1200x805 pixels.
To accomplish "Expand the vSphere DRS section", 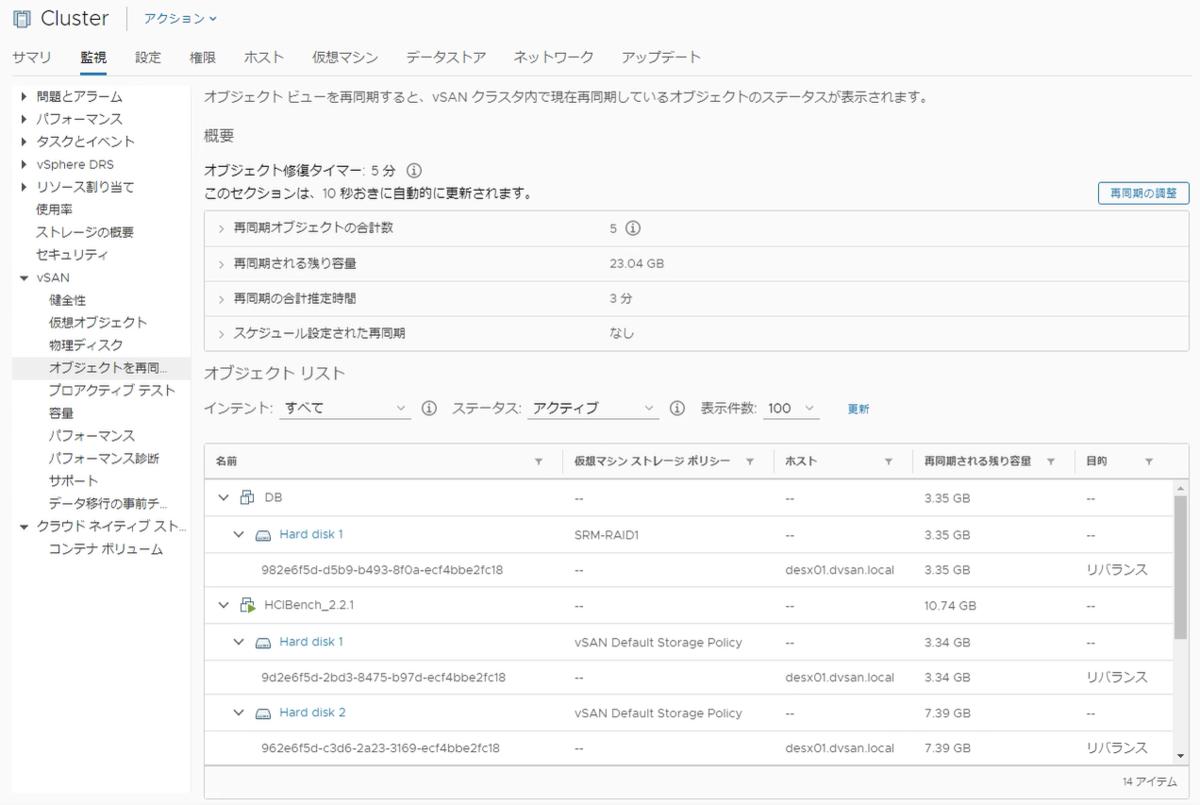I will [x=24, y=164].
